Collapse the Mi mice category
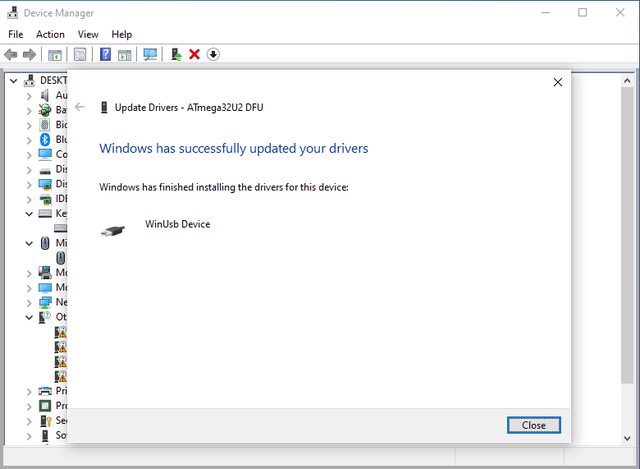 click(x=29, y=243)
